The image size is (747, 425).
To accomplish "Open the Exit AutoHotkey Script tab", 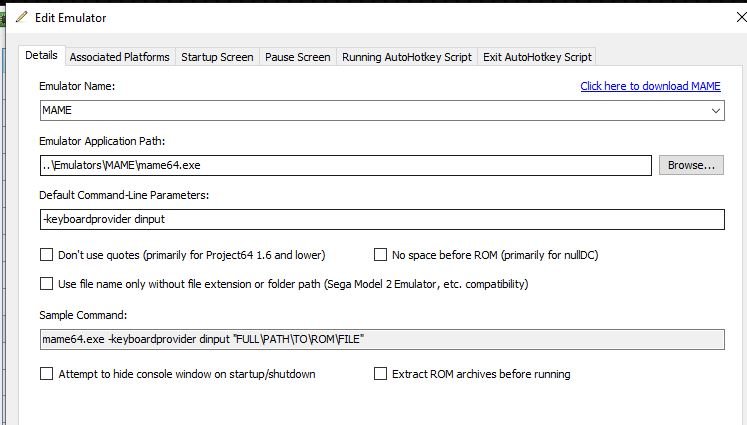I will (x=537, y=57).
